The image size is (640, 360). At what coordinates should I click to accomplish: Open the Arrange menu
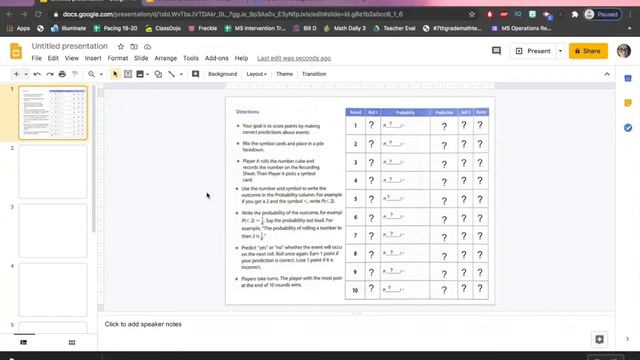click(165, 58)
